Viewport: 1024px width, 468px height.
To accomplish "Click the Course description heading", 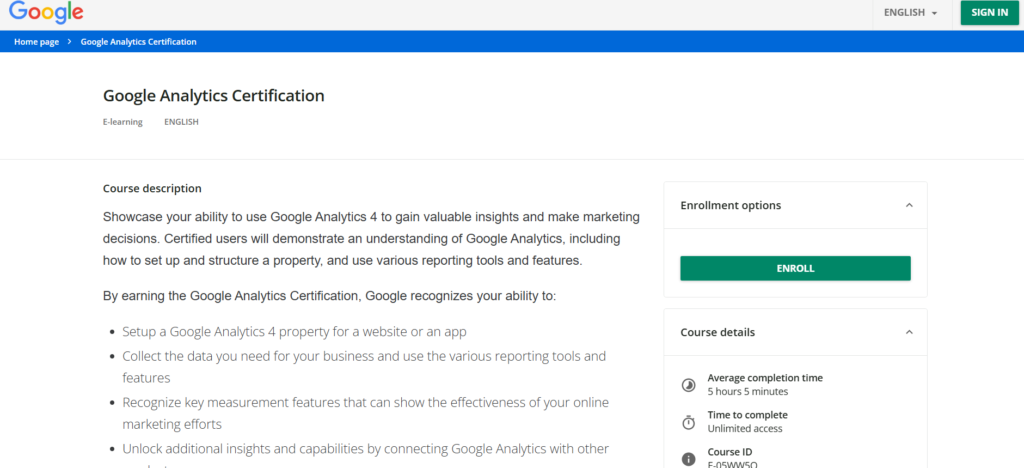I will (152, 189).
